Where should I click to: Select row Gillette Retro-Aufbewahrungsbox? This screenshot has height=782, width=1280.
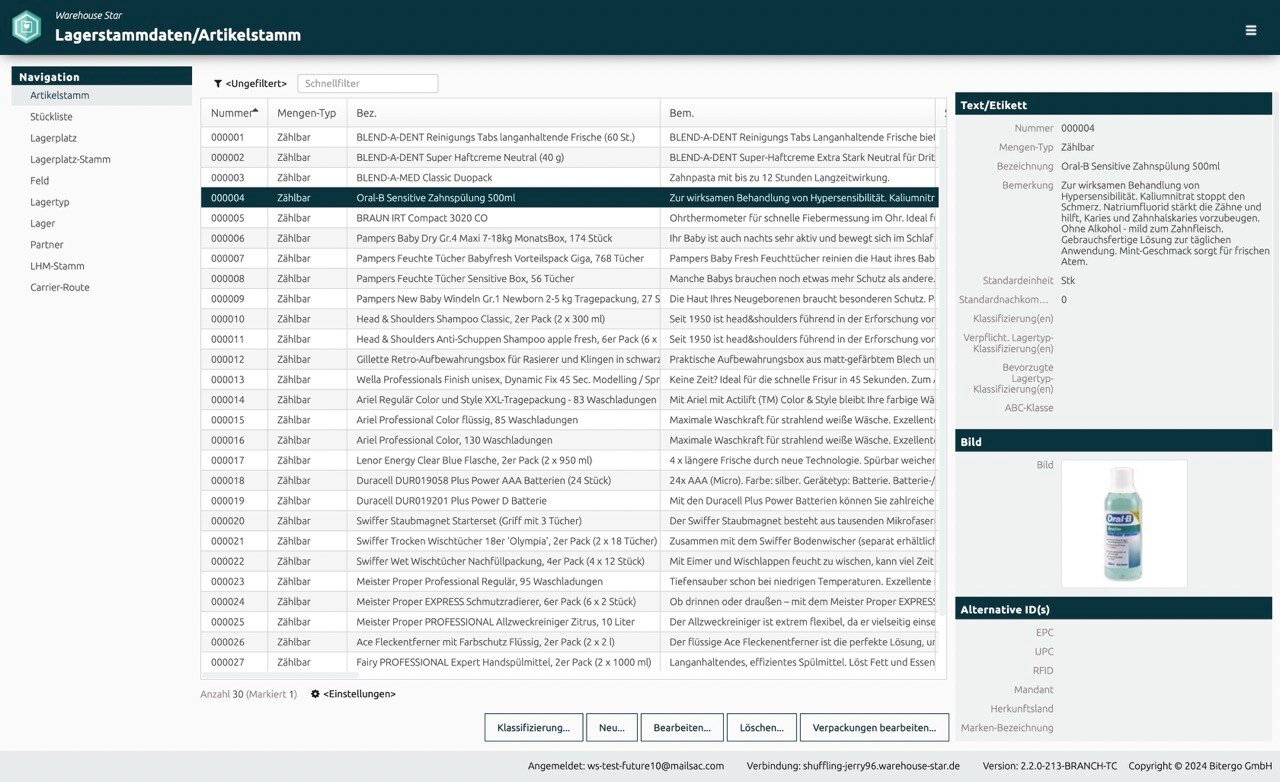click(x=569, y=359)
